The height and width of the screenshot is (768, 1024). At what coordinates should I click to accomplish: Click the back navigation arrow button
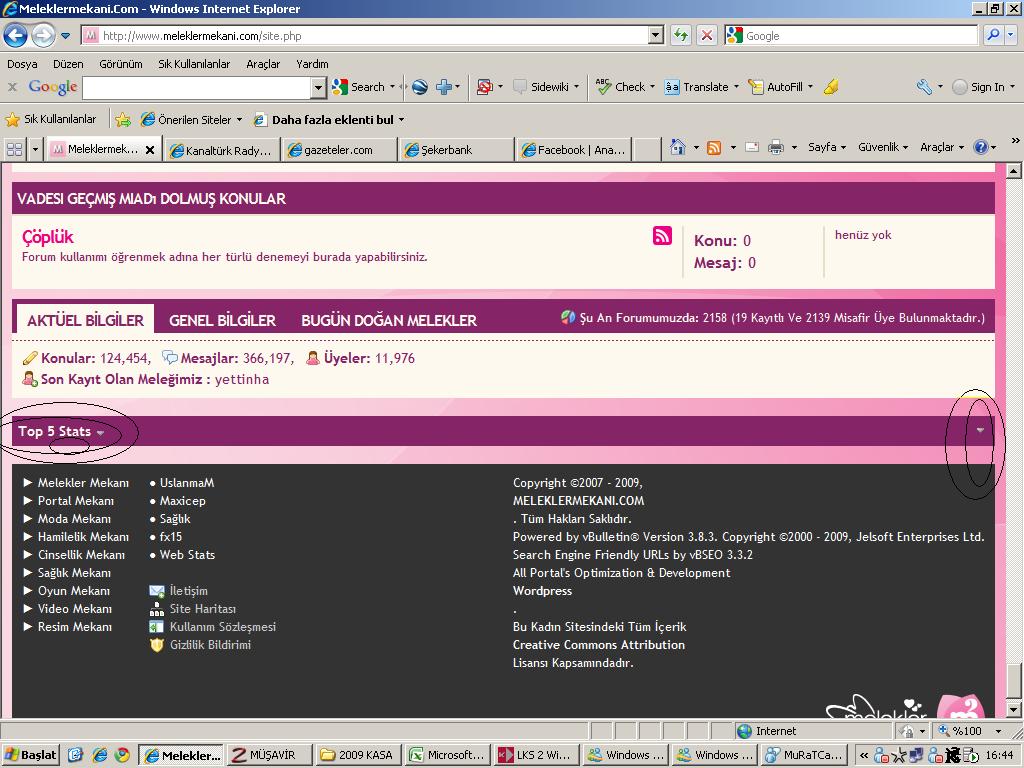pos(15,36)
